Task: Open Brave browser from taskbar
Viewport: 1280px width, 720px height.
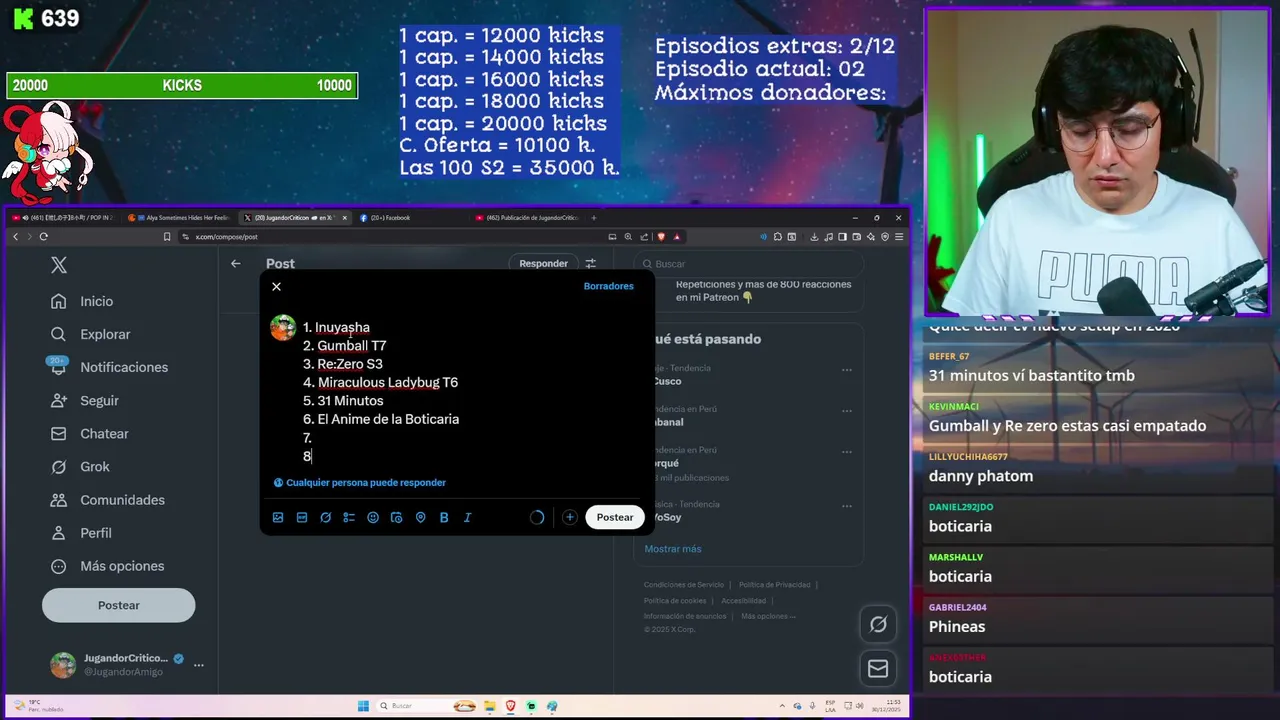Action: click(510, 705)
